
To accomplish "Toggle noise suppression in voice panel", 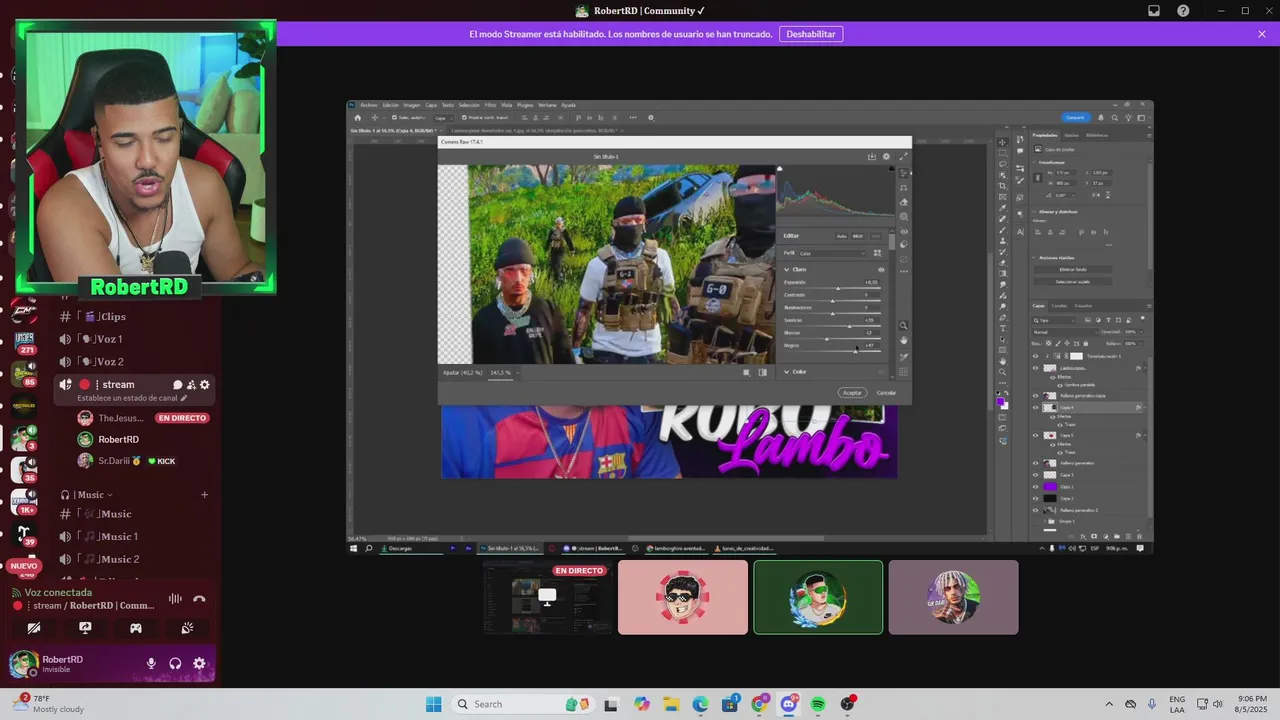I will point(175,599).
